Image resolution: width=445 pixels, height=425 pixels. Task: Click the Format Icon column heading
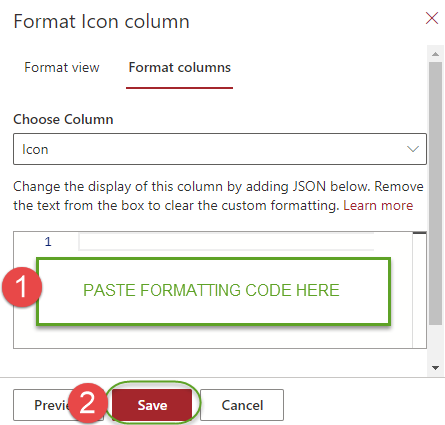click(102, 21)
